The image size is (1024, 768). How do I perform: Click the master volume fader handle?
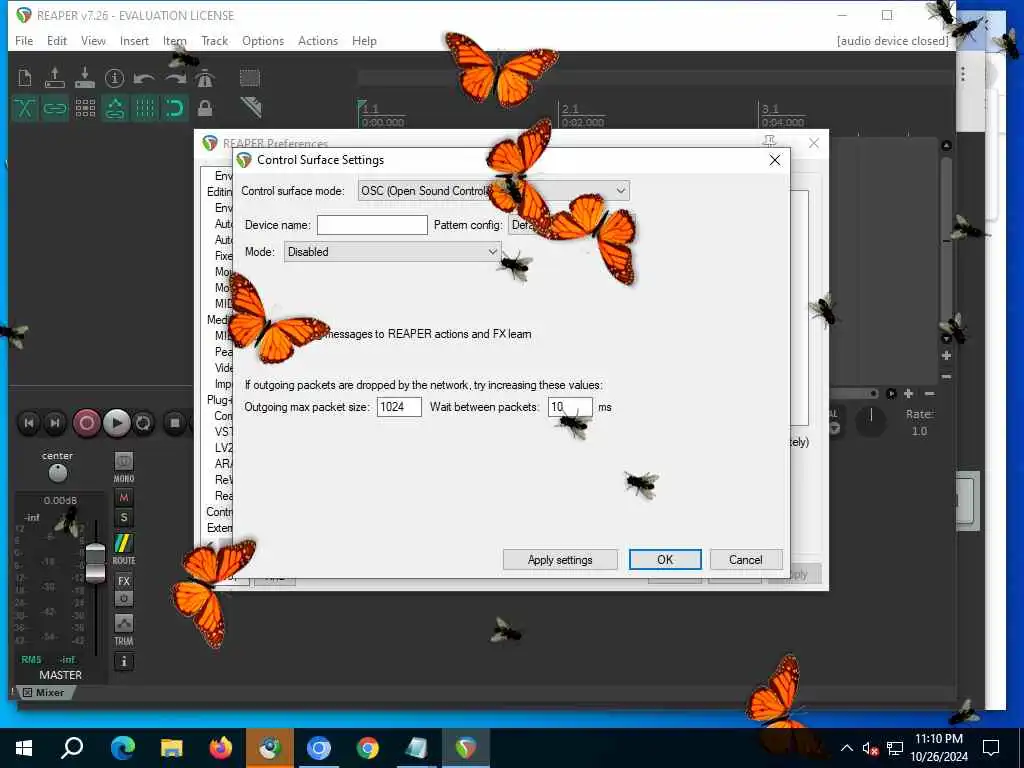tap(95, 562)
